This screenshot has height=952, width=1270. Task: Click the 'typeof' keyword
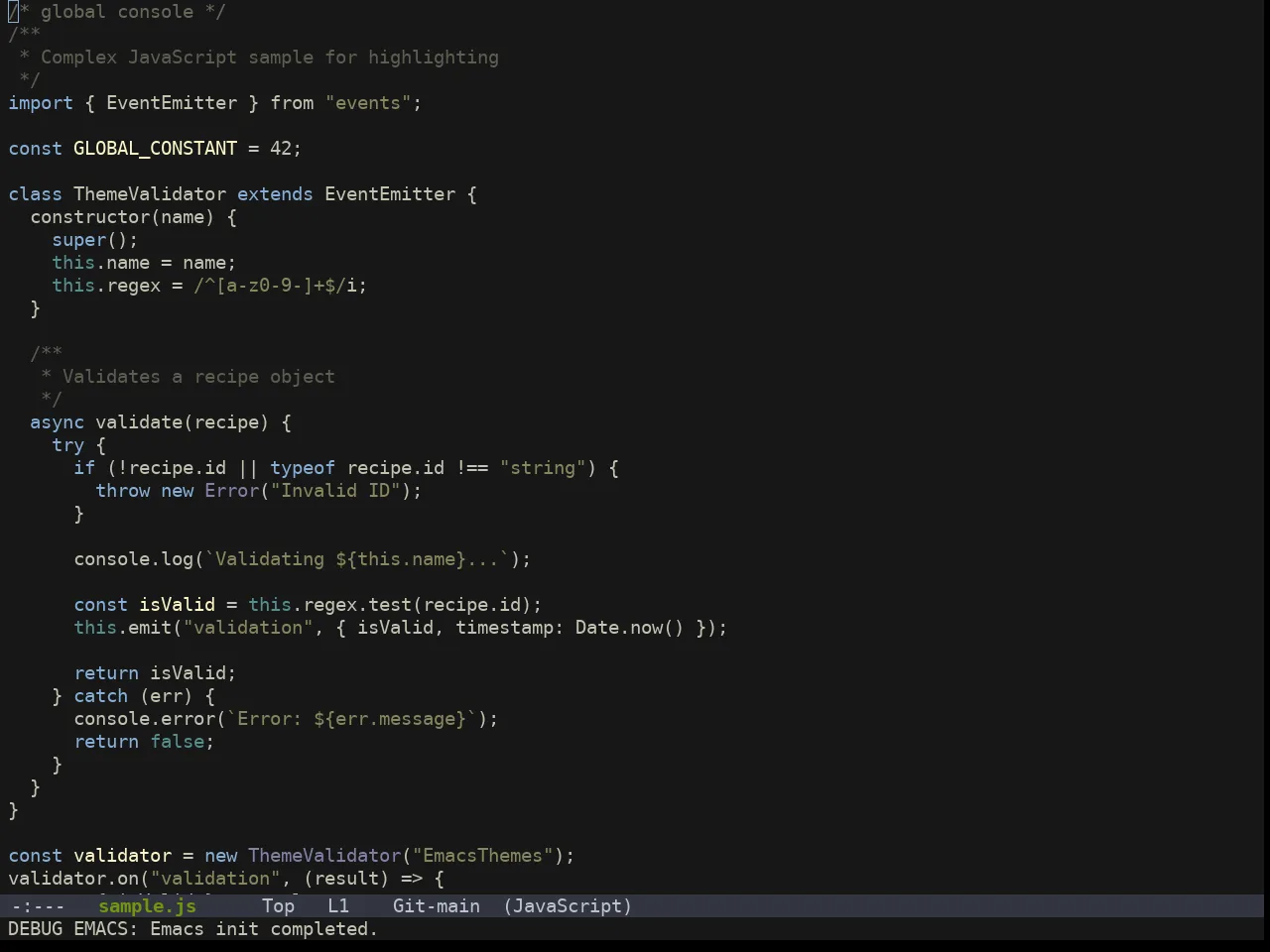[303, 468]
